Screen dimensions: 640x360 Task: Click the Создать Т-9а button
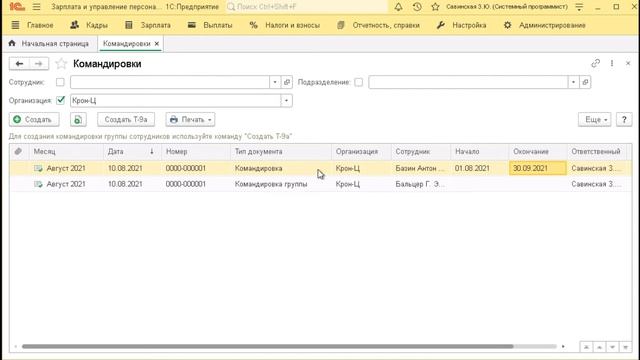click(126, 120)
